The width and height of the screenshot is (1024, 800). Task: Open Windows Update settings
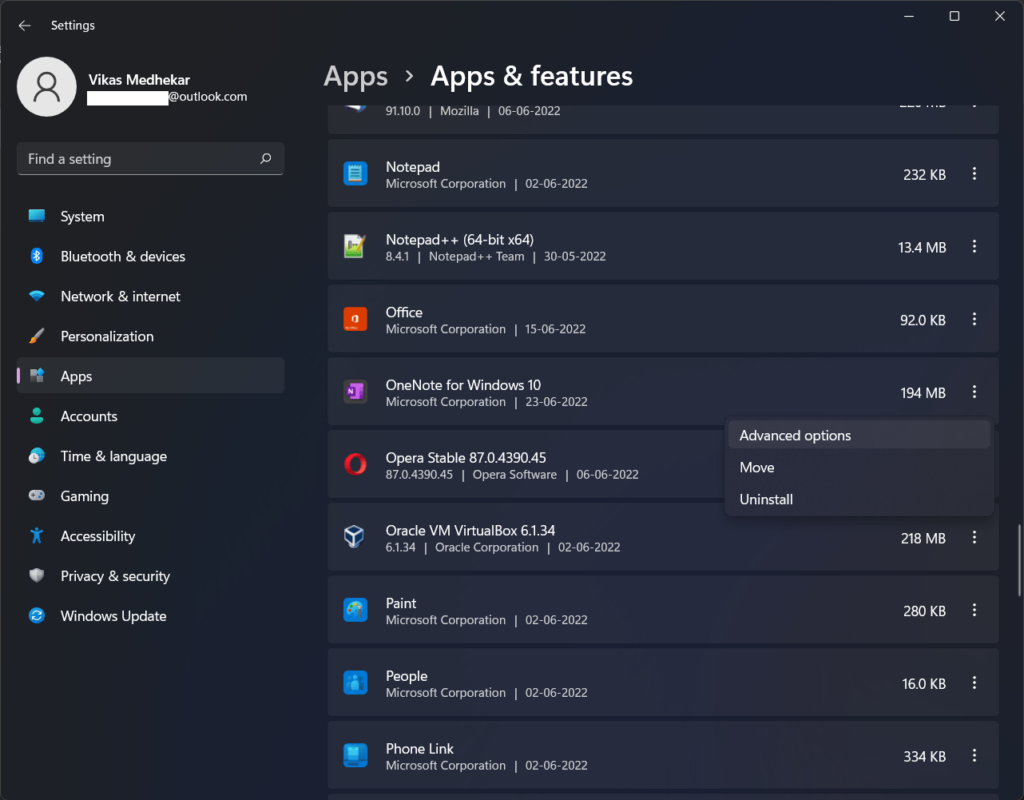pos(150,616)
